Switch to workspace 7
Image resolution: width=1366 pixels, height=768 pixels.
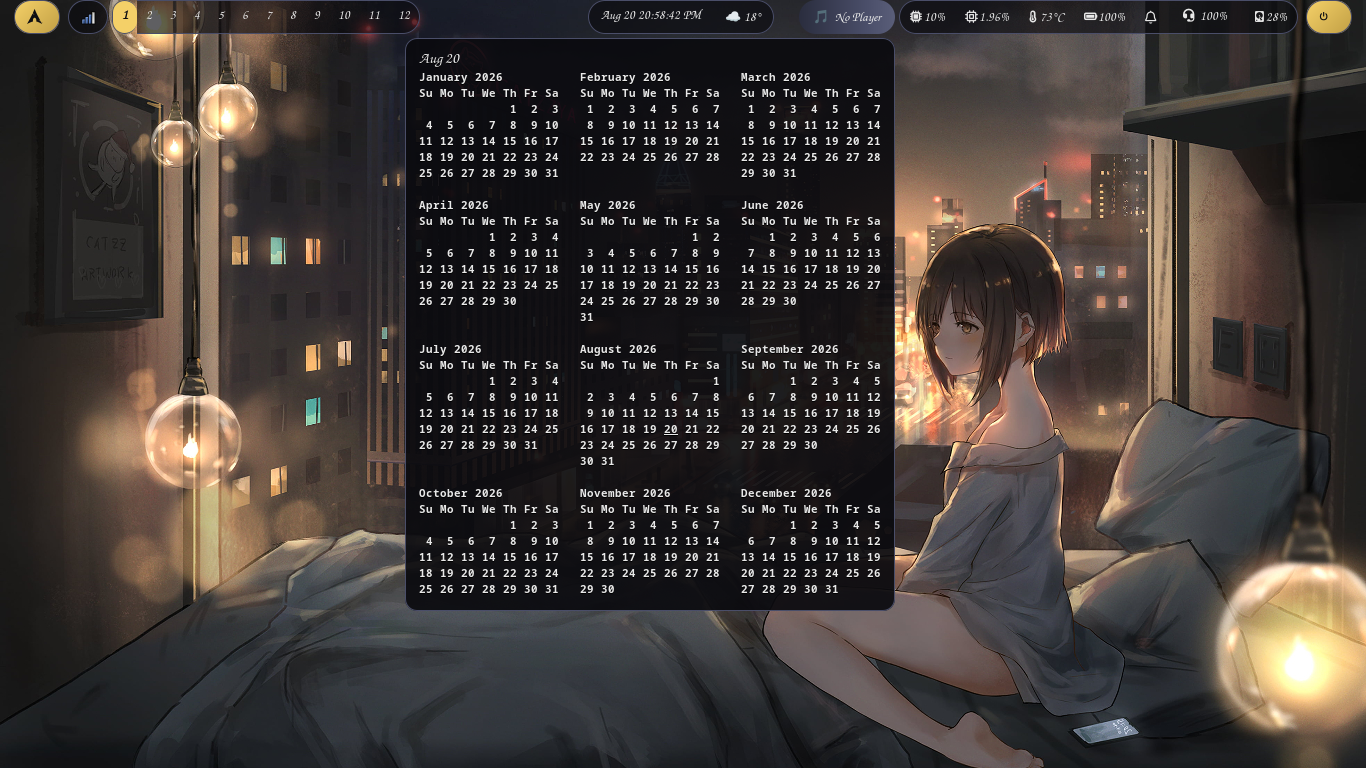270,16
